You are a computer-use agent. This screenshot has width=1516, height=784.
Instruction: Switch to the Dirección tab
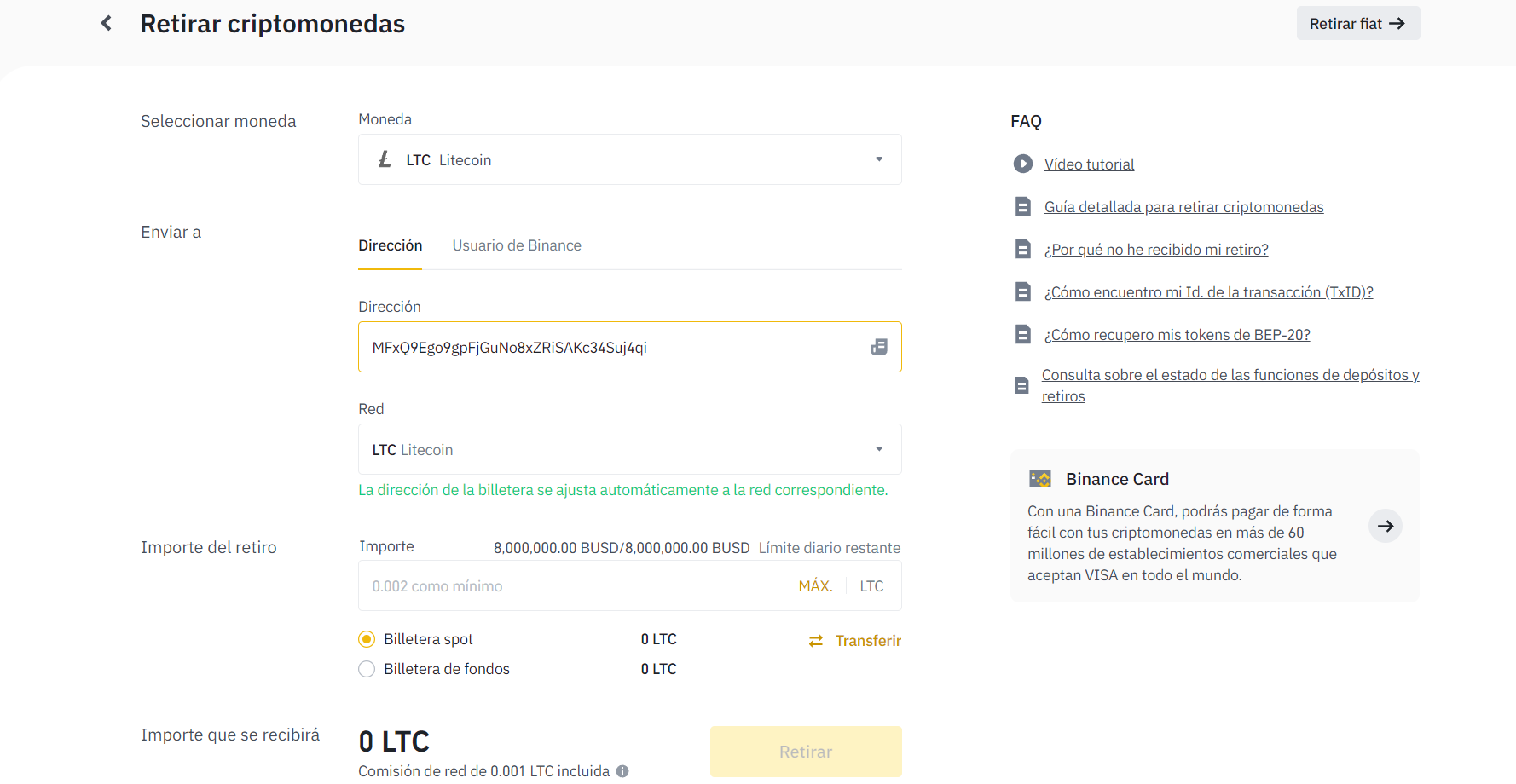[391, 245]
